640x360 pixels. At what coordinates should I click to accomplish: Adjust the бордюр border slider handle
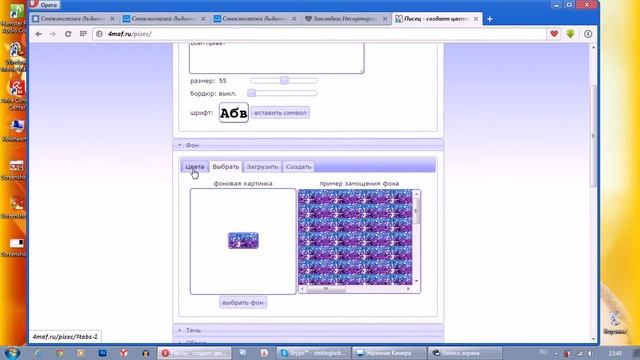click(251, 93)
